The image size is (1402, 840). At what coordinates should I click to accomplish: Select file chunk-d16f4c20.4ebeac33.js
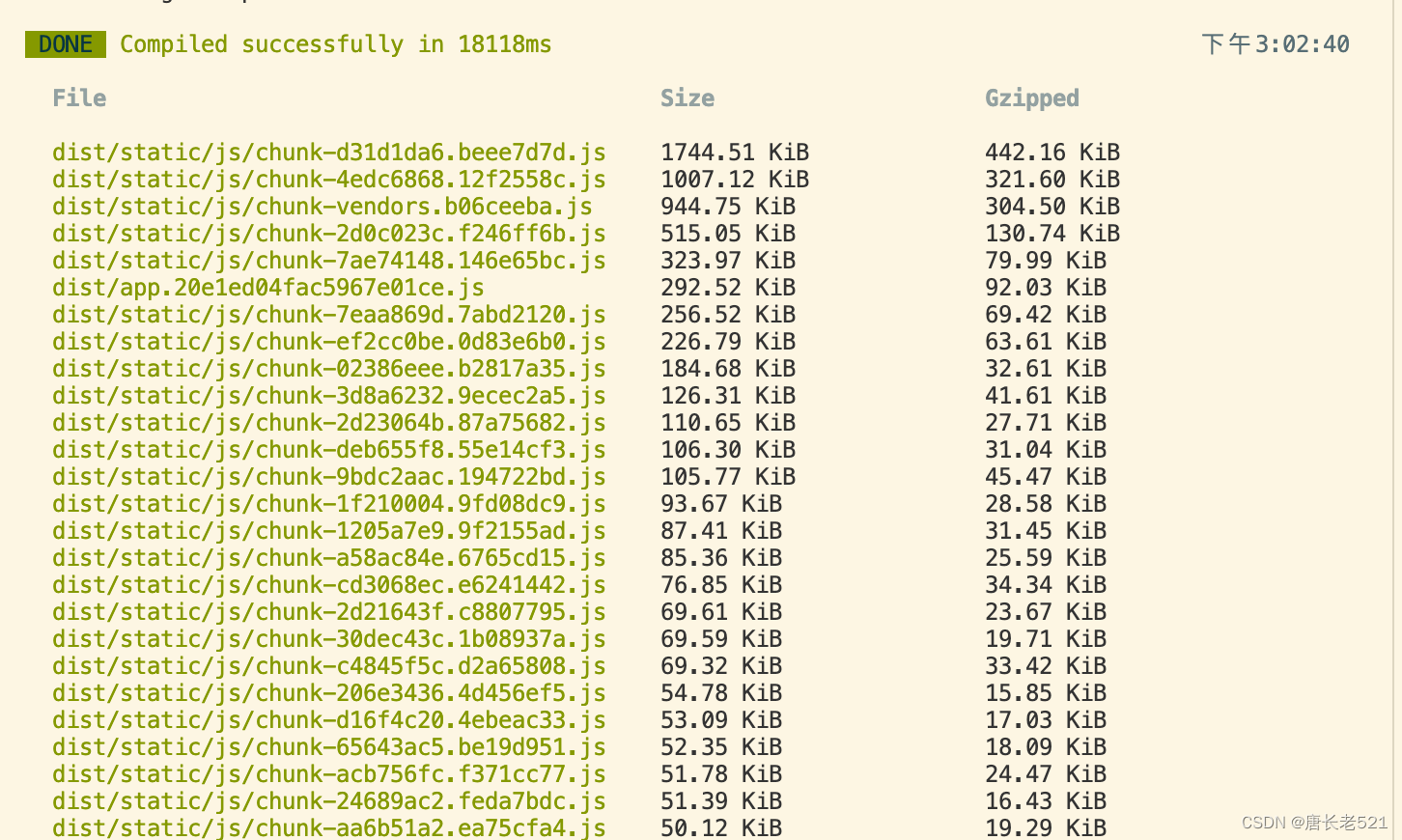[329, 720]
